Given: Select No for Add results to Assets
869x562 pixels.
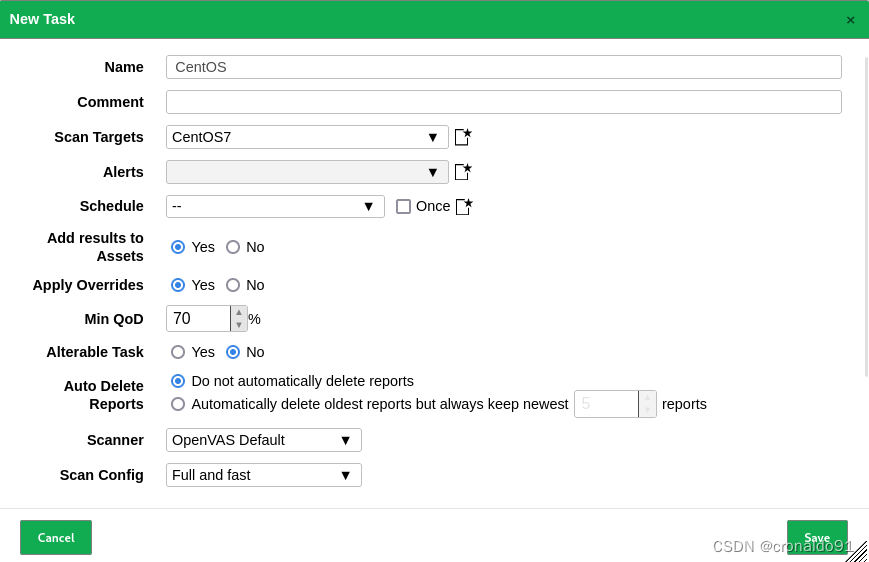Looking at the screenshot, I should click(x=233, y=247).
